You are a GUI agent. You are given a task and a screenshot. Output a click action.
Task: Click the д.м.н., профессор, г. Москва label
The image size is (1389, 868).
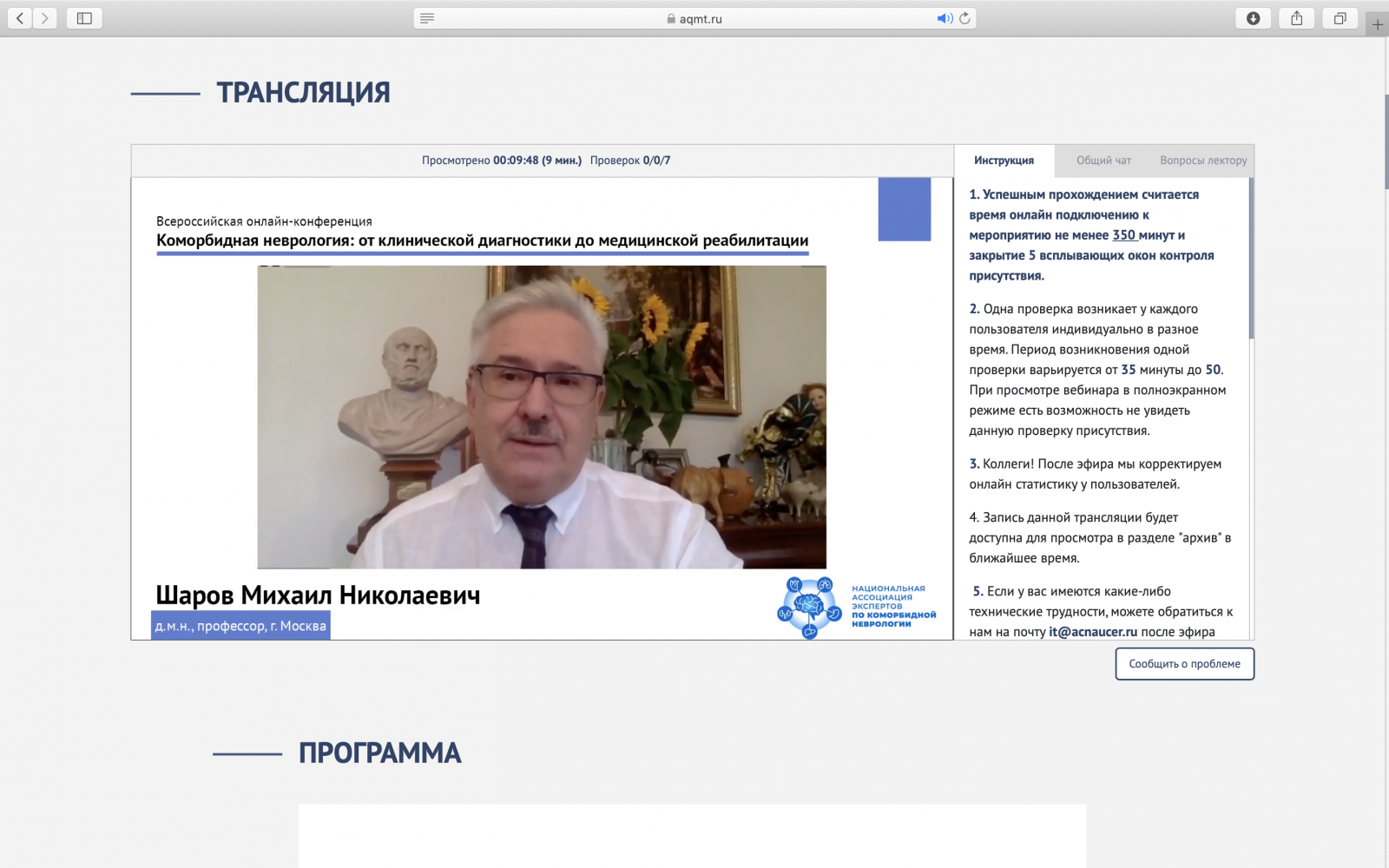click(x=240, y=626)
